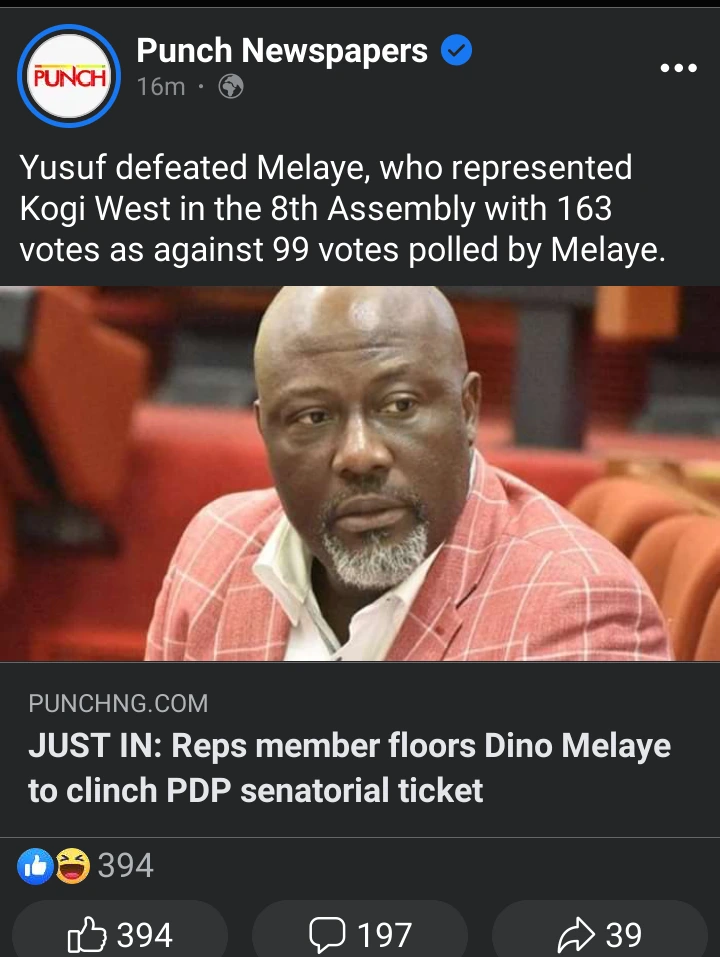Click the blue verified badge
The height and width of the screenshot is (957, 720).
(456, 50)
